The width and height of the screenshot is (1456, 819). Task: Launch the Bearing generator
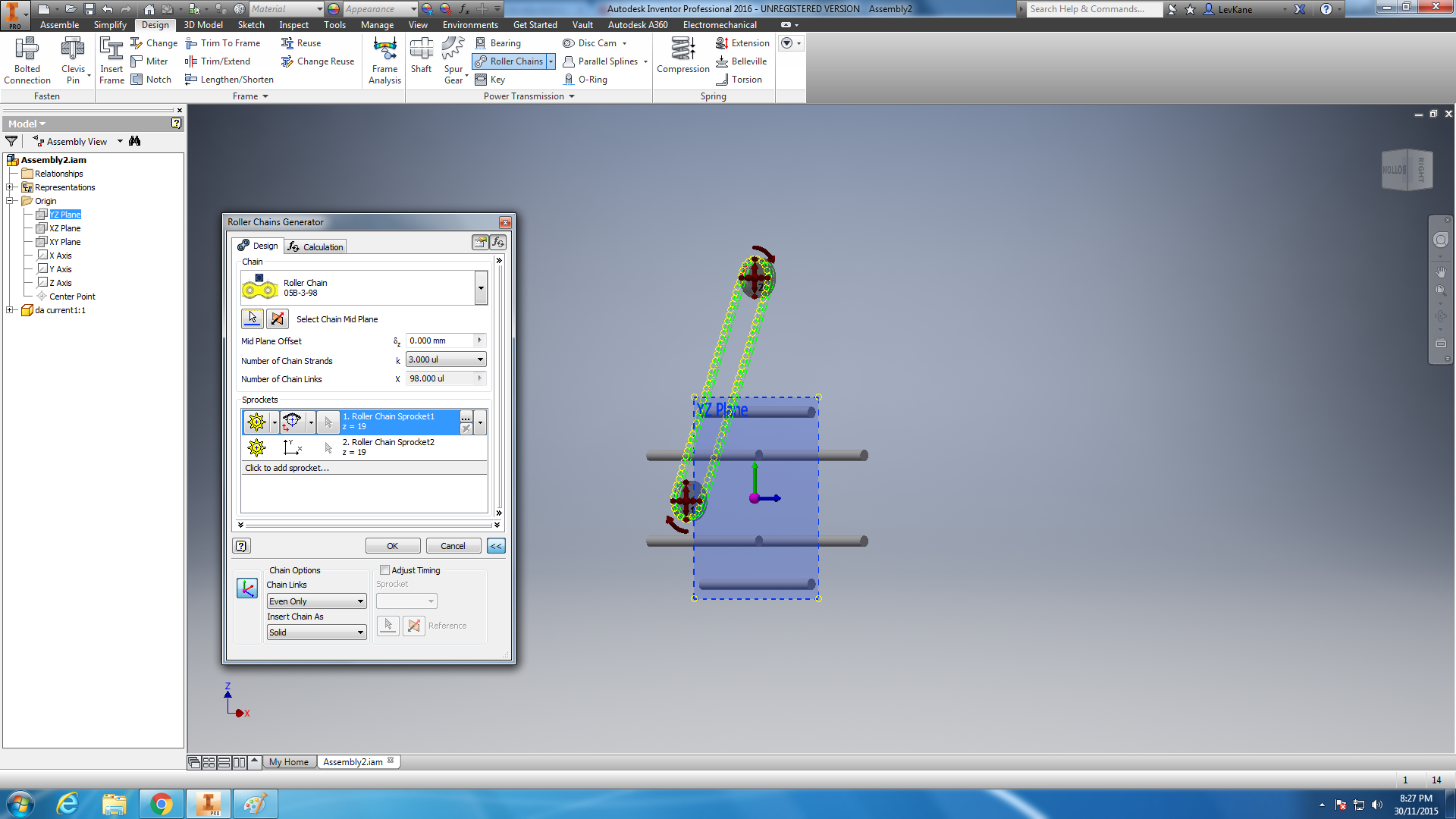coord(498,43)
